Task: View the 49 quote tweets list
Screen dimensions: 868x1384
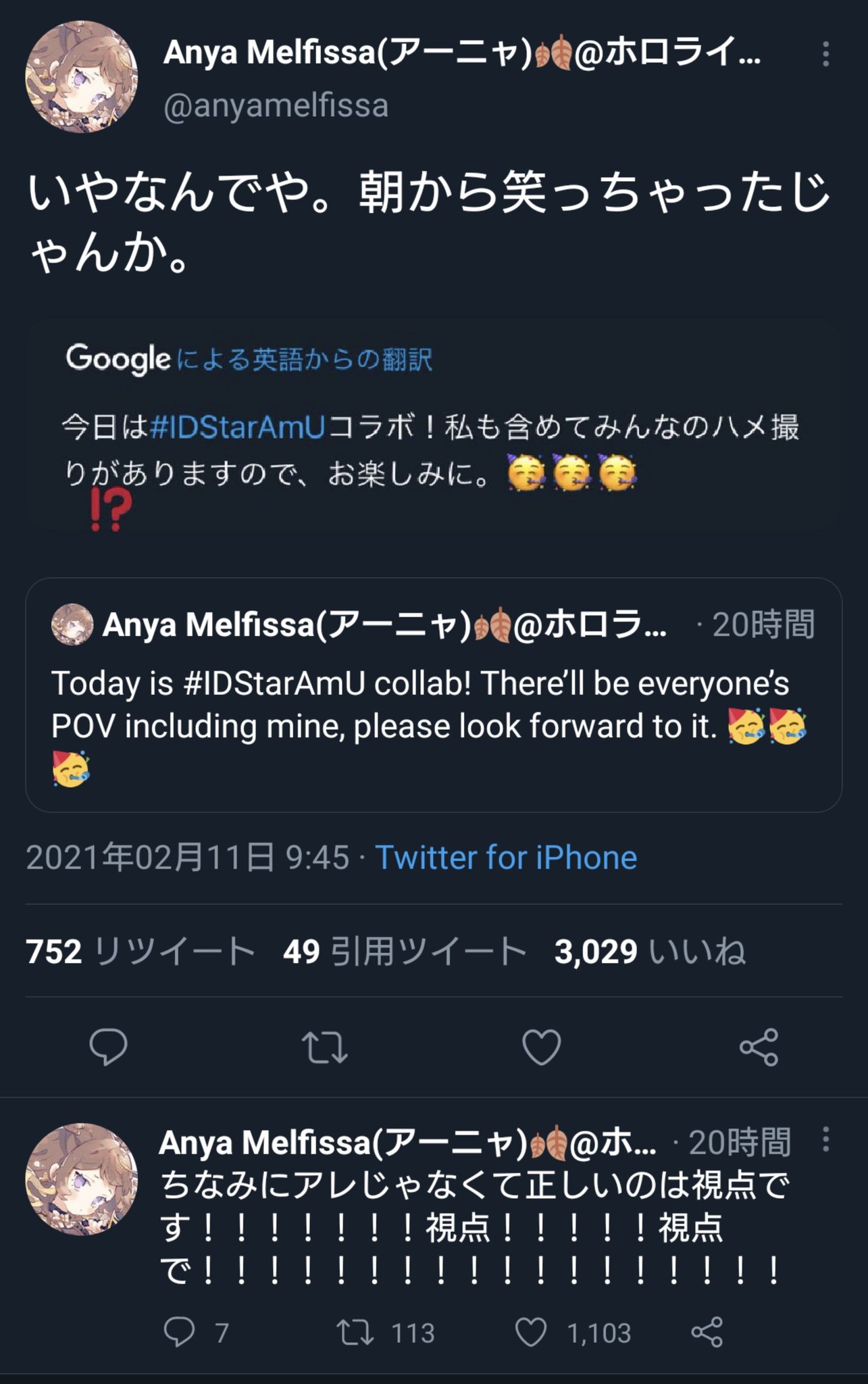Action: 404,951
